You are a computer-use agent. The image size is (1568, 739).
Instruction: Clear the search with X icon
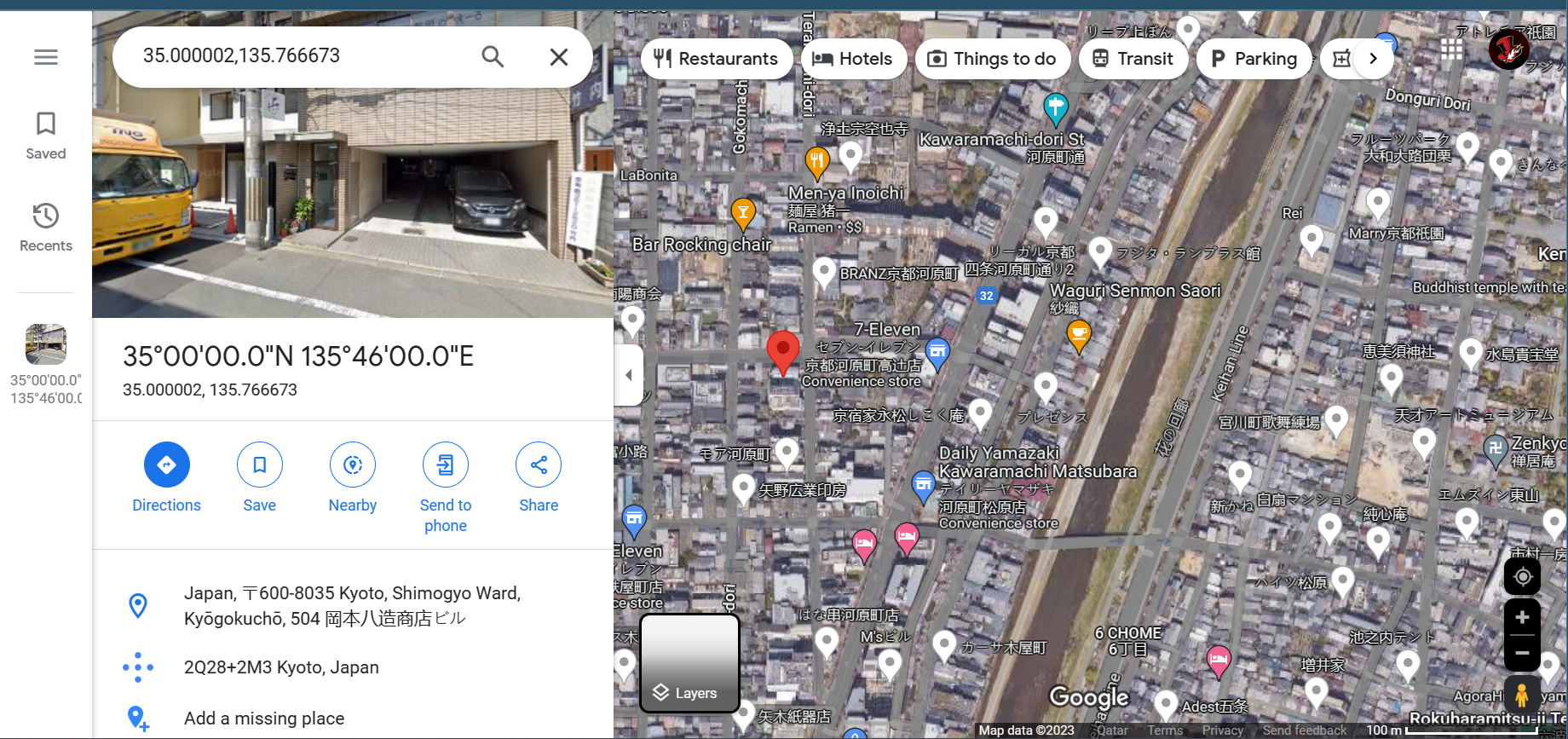pos(559,57)
